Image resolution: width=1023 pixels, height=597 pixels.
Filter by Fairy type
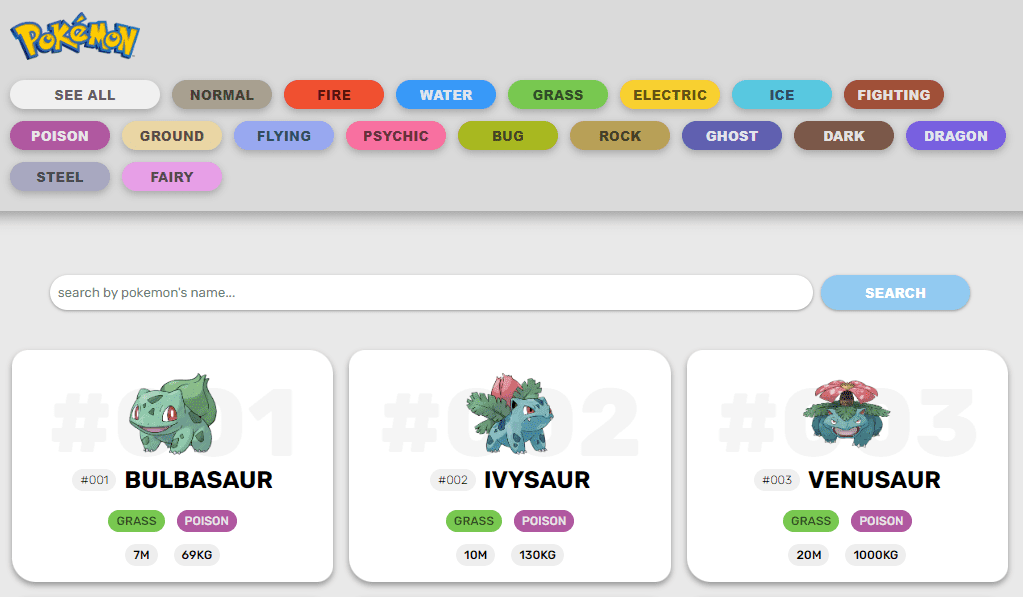[x=172, y=177]
